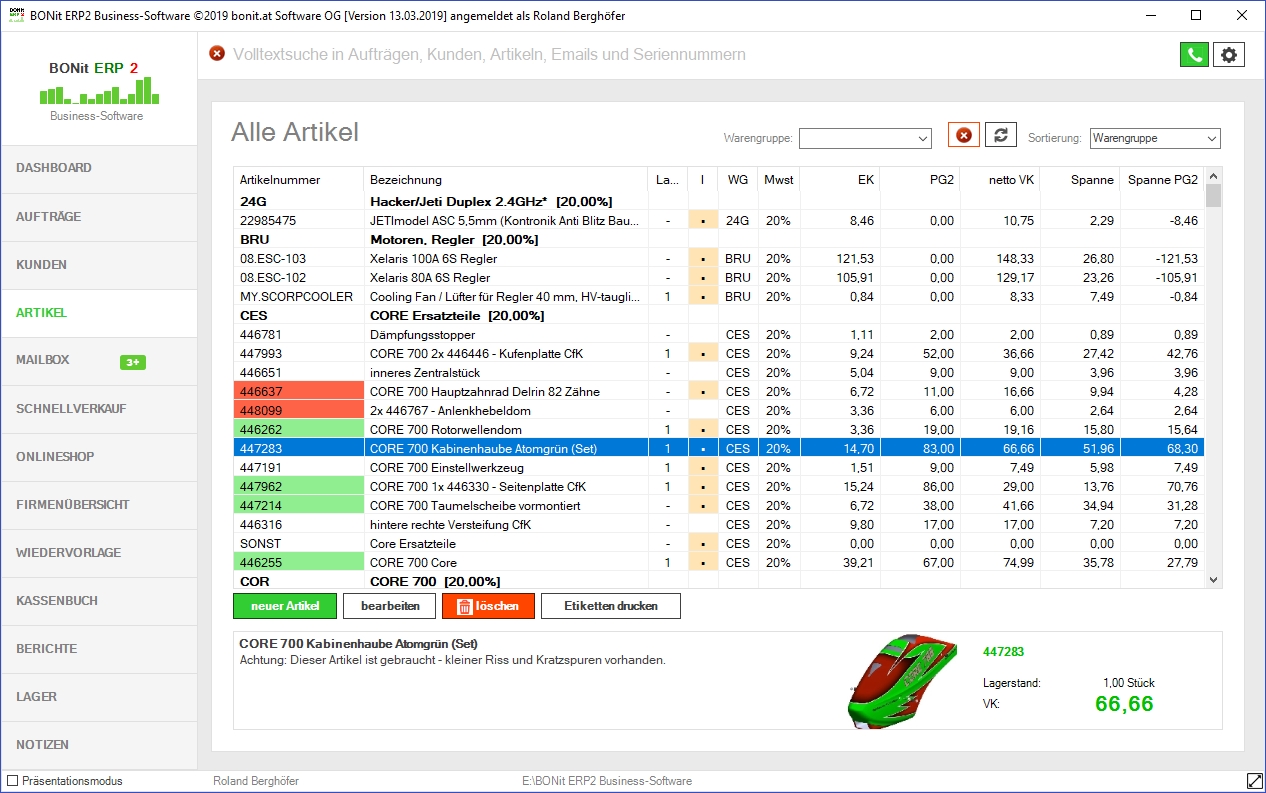Click the Bezeichnung column header
The height and width of the screenshot is (793, 1266).
(506, 180)
